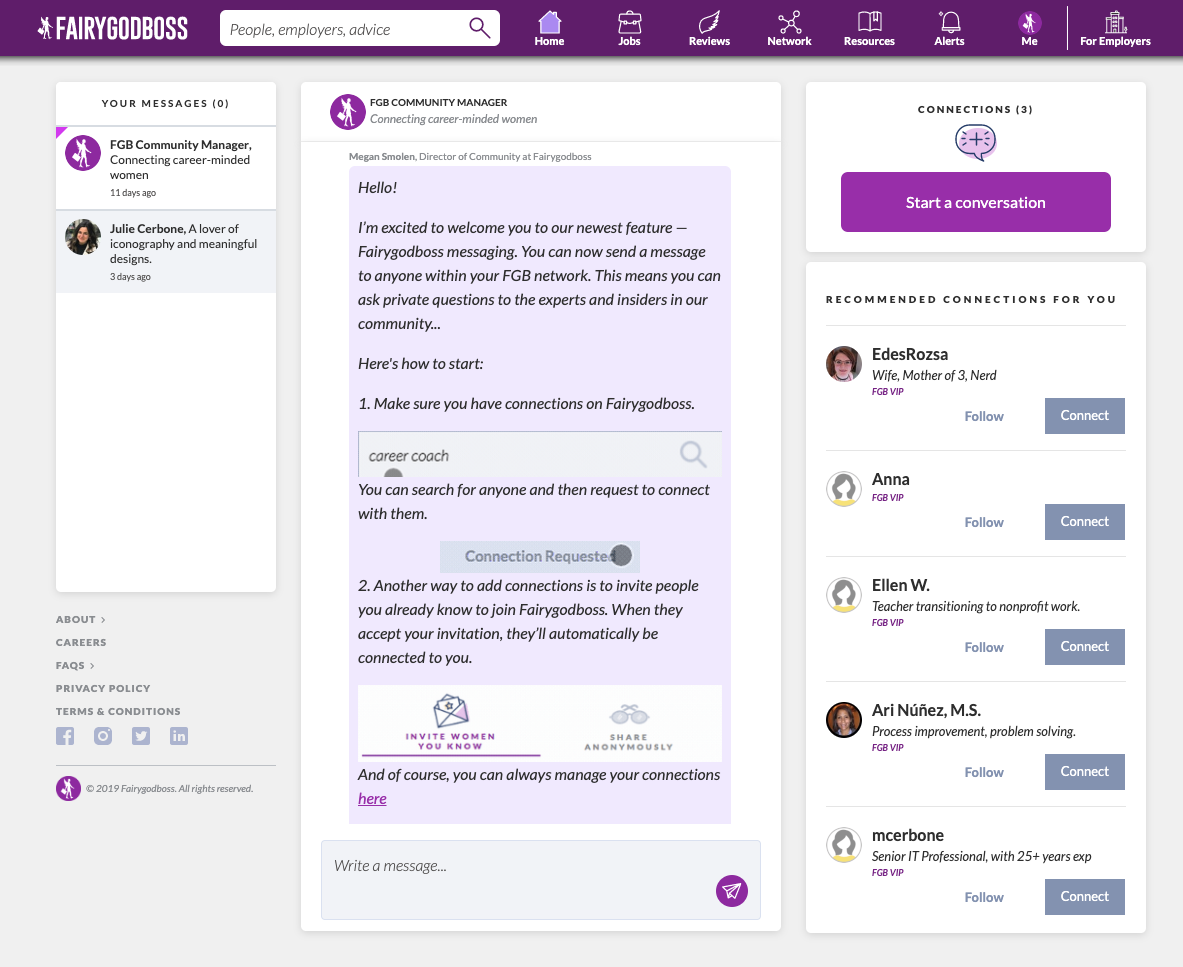Click the Ellen W. name
The height and width of the screenshot is (967, 1183).
pos(901,585)
